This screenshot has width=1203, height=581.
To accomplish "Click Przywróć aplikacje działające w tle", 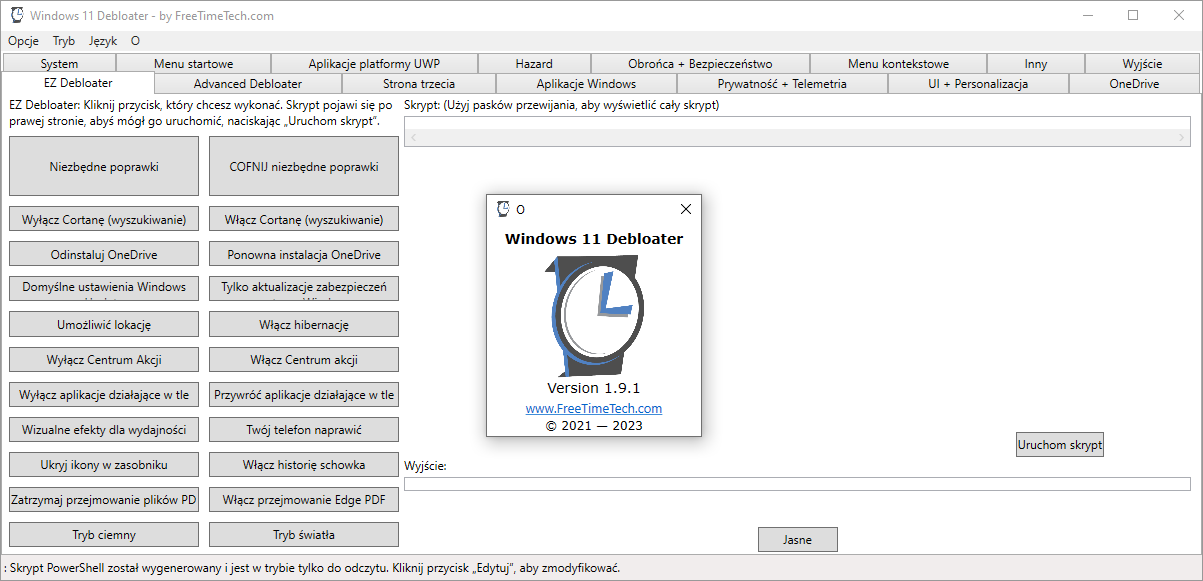I will [x=304, y=394].
